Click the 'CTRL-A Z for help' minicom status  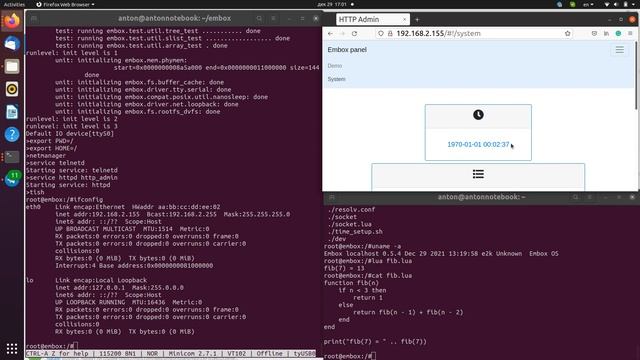click(x=57, y=353)
